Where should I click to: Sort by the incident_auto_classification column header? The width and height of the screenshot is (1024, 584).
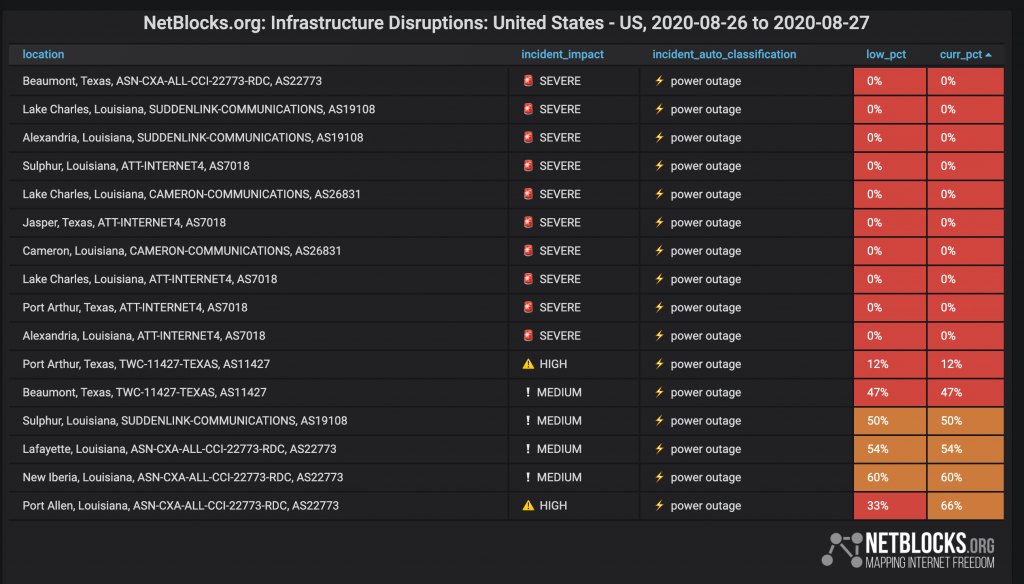click(x=724, y=54)
